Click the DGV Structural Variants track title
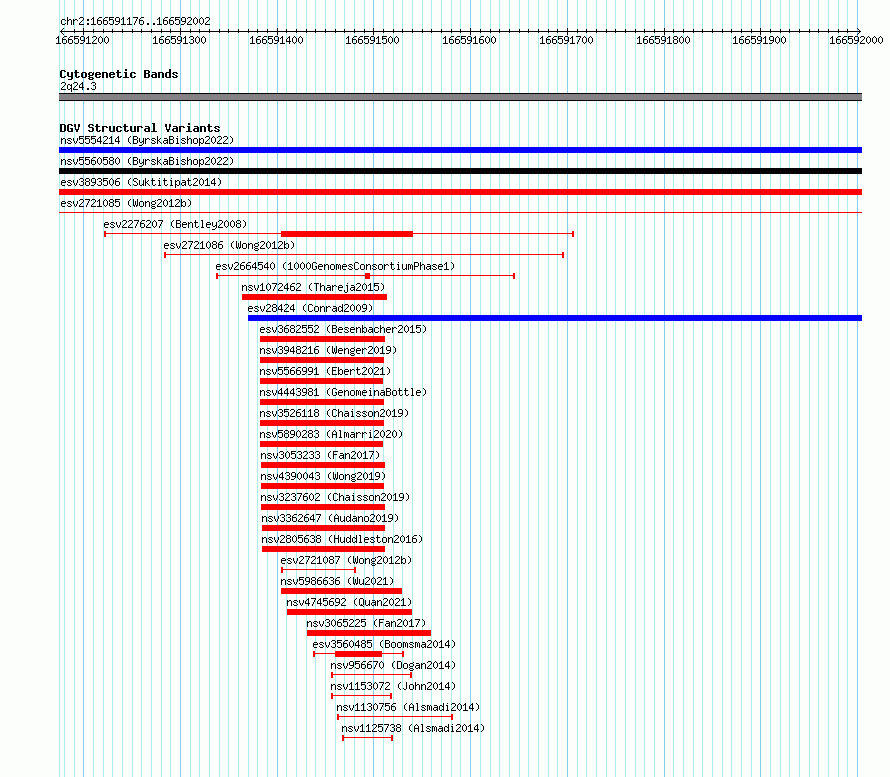 point(140,128)
